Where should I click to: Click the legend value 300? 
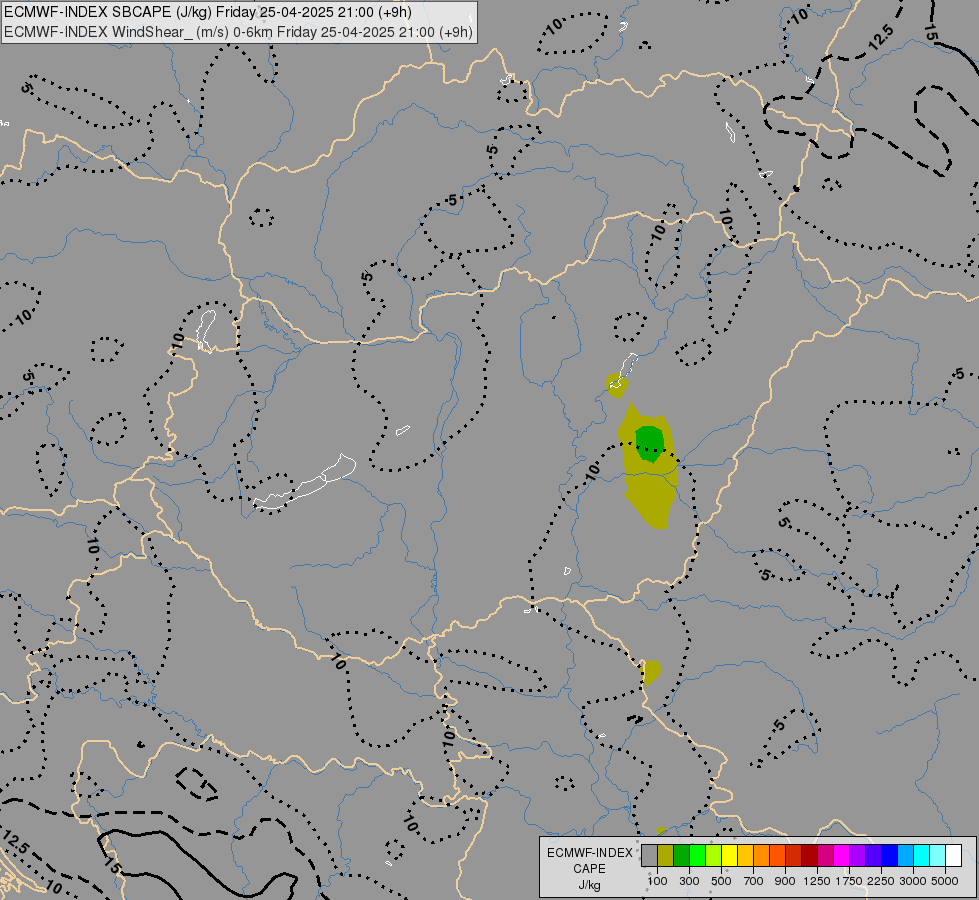point(689,881)
